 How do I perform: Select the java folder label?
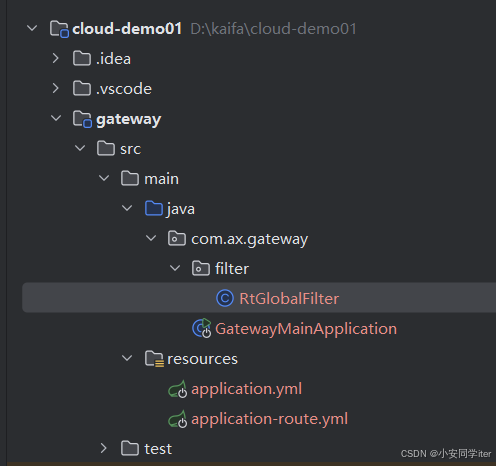[x=181, y=209]
